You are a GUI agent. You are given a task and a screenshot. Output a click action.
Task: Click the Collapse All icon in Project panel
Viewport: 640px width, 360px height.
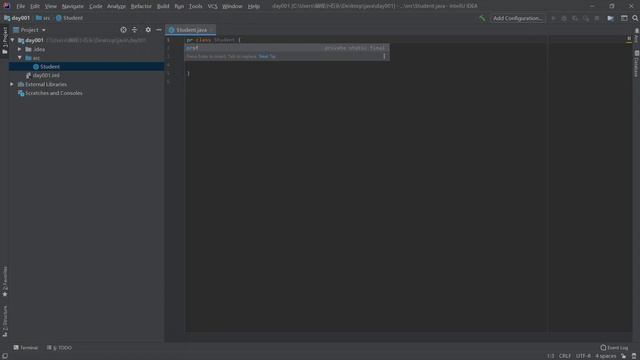[134, 30]
